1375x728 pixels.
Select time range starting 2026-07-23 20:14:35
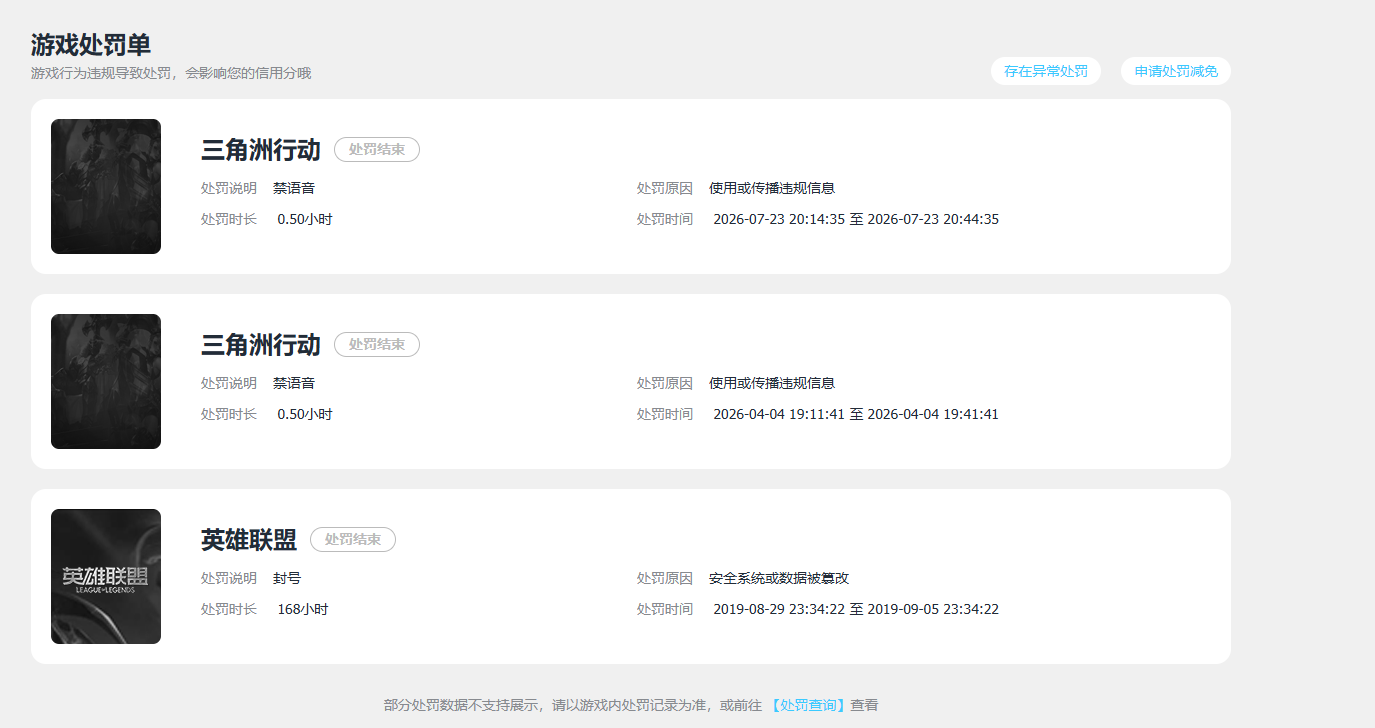click(x=856, y=219)
